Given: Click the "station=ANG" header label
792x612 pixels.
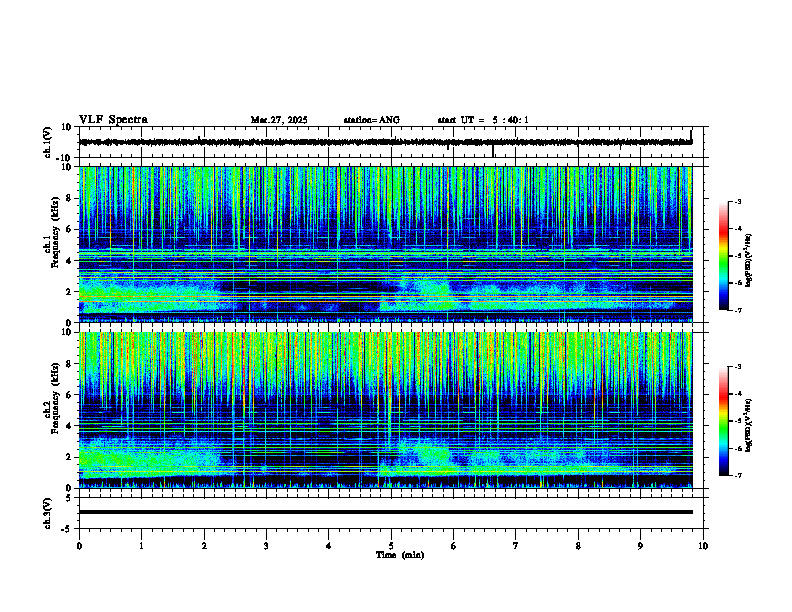Looking at the screenshot, I should point(371,120).
